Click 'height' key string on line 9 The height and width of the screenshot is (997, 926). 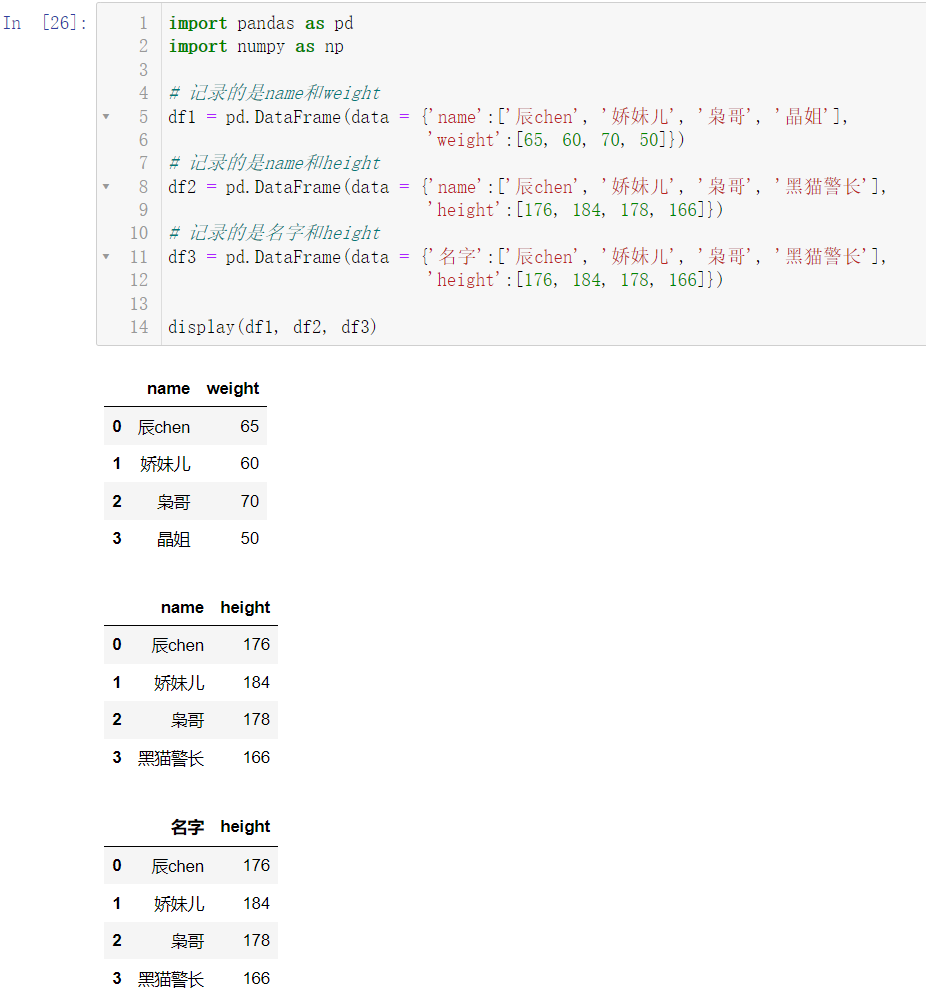[x=464, y=210]
